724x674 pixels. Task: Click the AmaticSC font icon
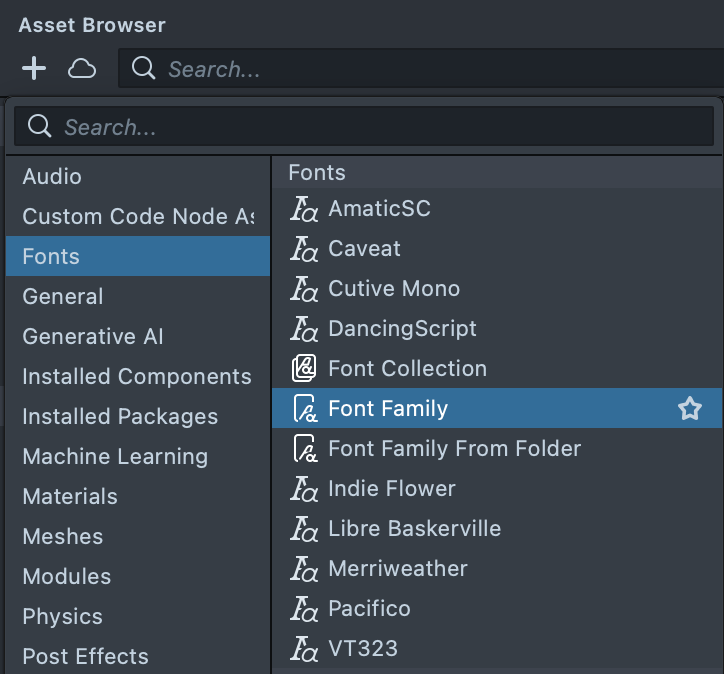(304, 209)
